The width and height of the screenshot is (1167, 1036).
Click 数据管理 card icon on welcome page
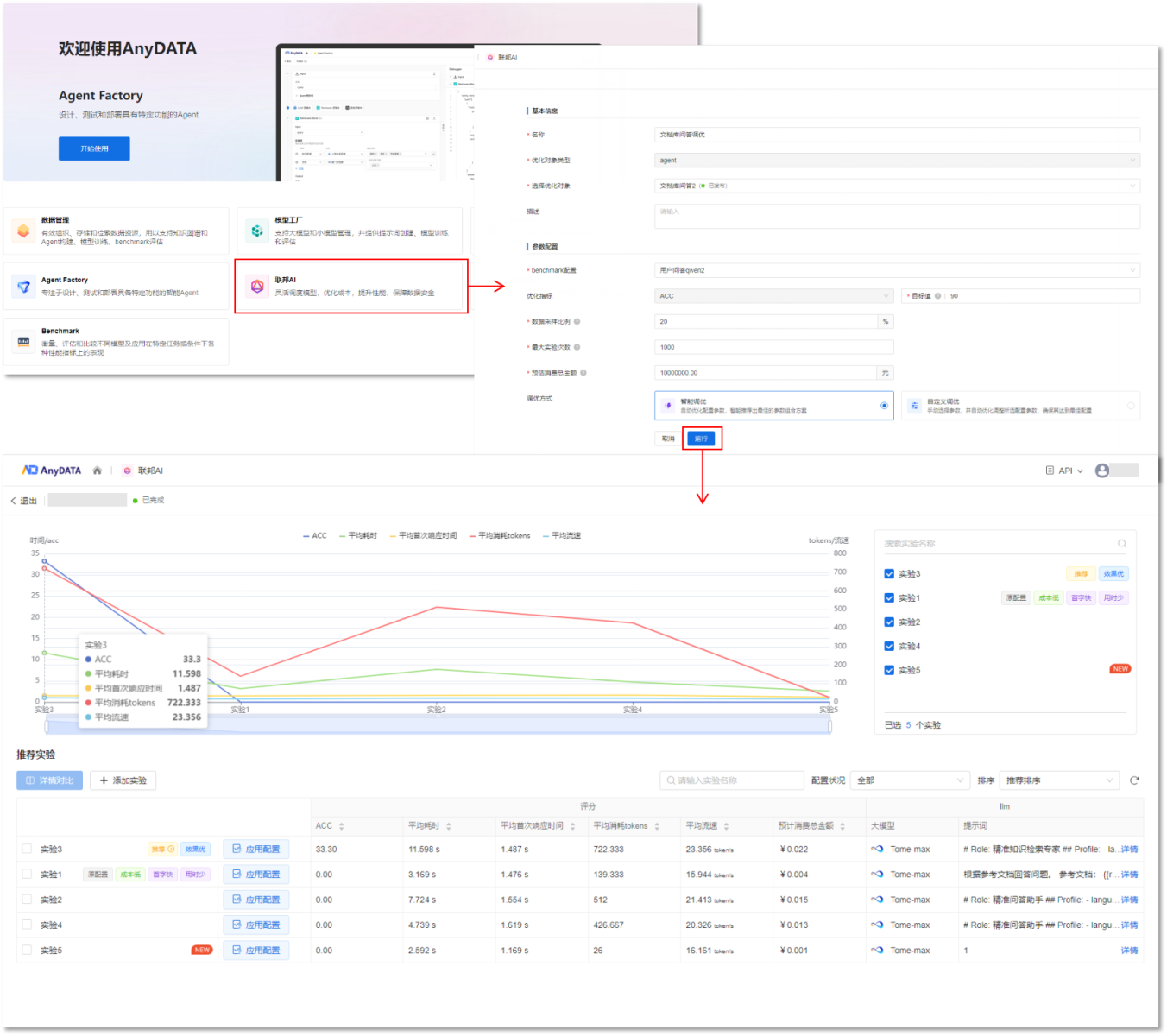[23, 231]
